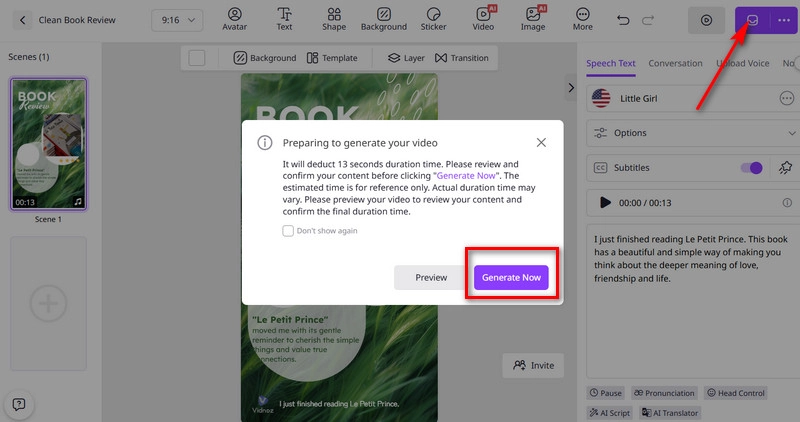Image resolution: width=800 pixels, height=422 pixels.
Task: Open the AI Translator tool
Action: click(x=670, y=412)
